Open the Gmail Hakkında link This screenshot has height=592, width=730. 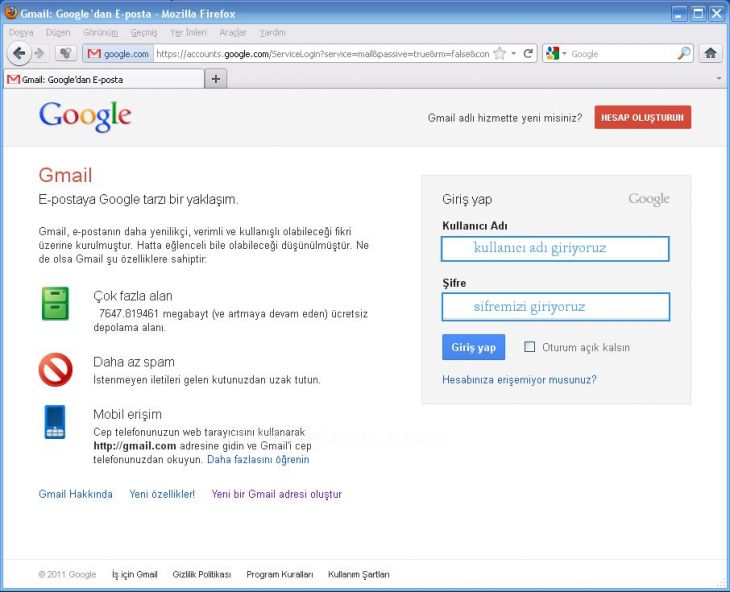tap(75, 494)
